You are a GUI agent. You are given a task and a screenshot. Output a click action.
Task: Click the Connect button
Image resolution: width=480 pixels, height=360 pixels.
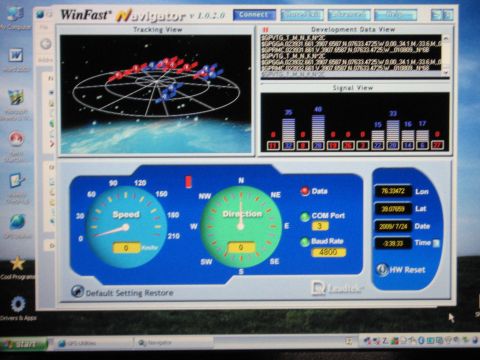tap(254, 15)
